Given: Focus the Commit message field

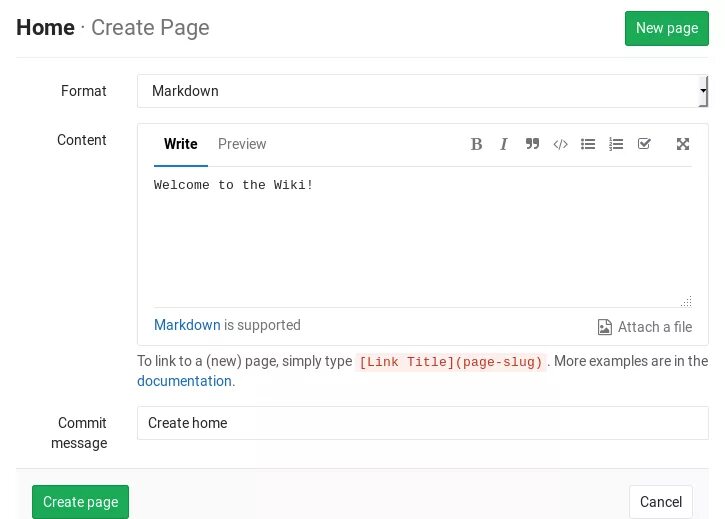Looking at the screenshot, I should (x=422, y=423).
